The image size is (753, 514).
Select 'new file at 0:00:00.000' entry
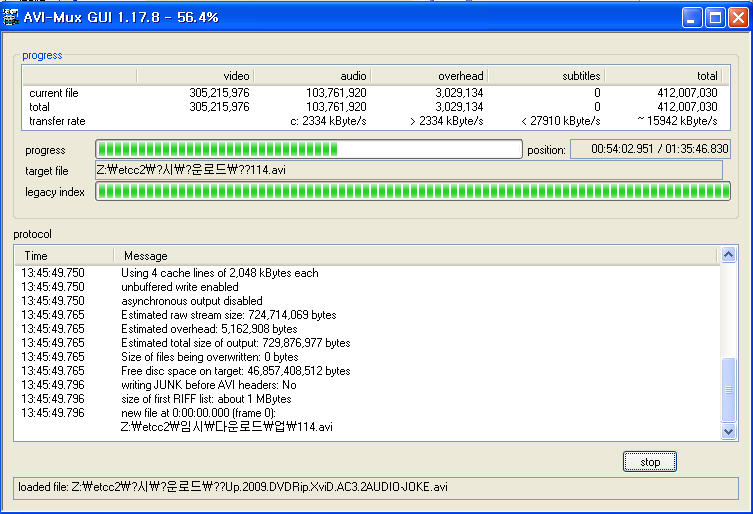tap(198, 413)
